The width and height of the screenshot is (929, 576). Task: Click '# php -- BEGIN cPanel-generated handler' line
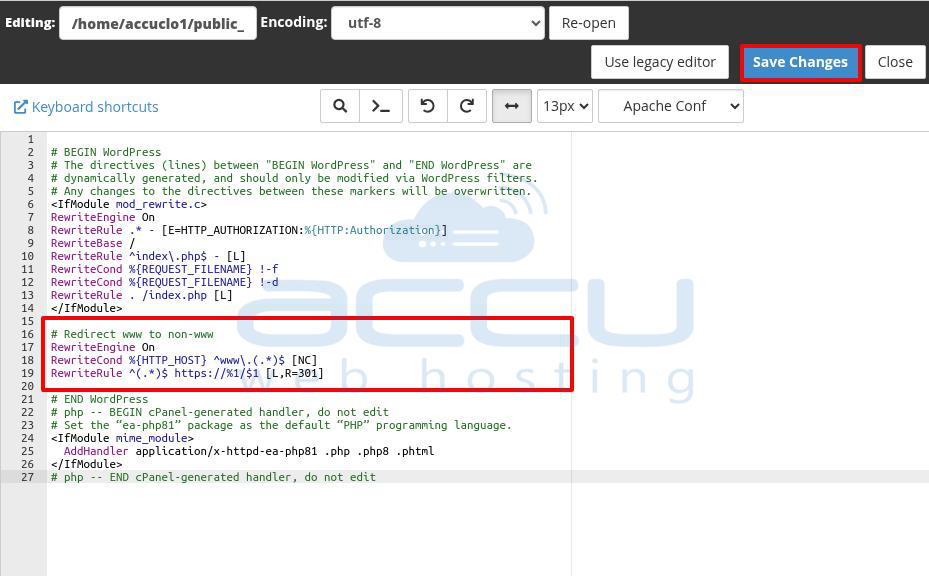pos(220,412)
